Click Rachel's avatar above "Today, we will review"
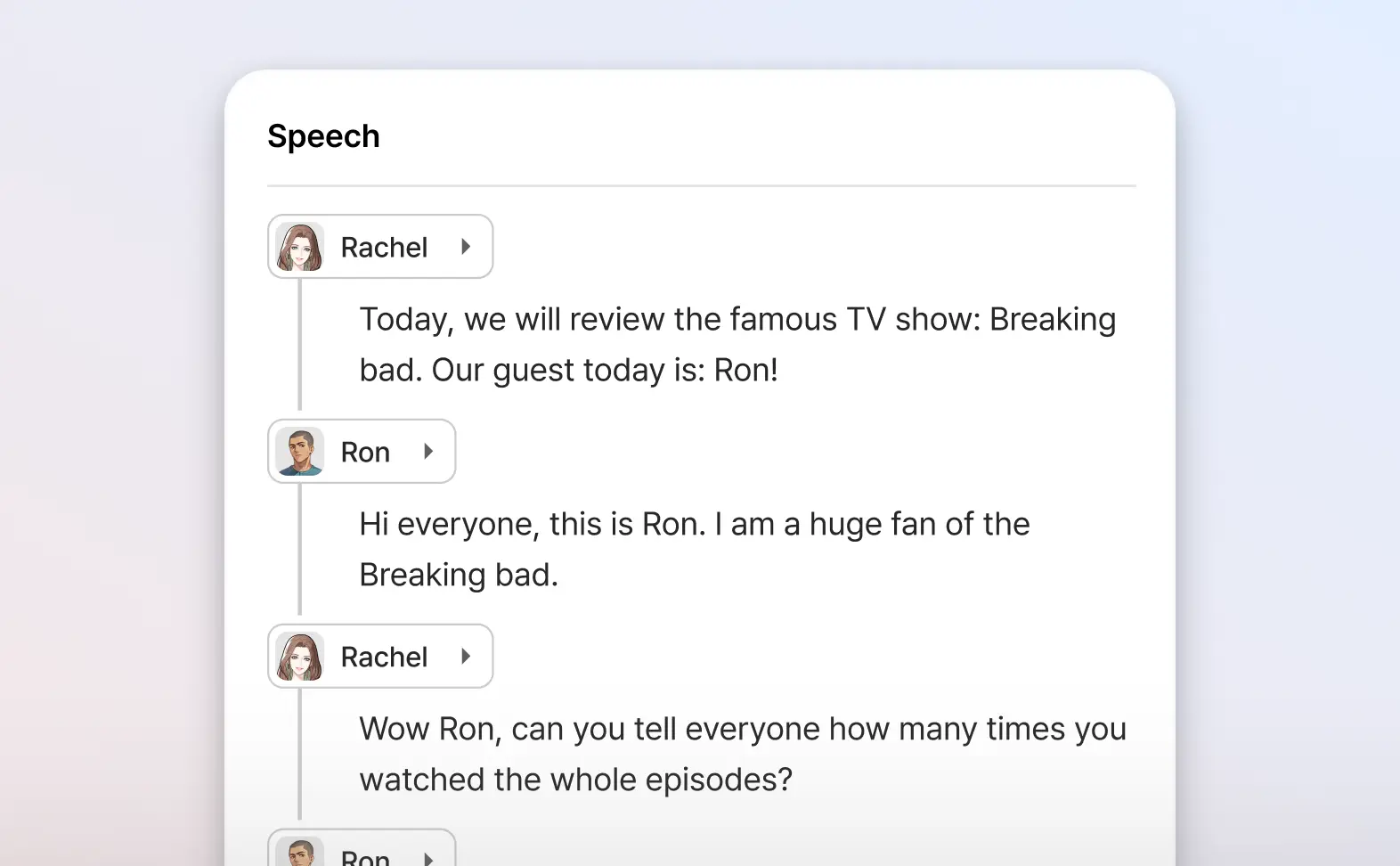This screenshot has width=1400, height=866. click(300, 247)
